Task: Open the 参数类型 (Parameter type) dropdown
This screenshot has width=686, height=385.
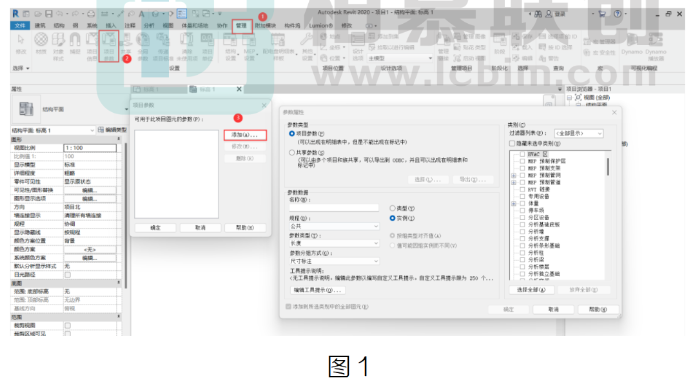Action: (334, 243)
